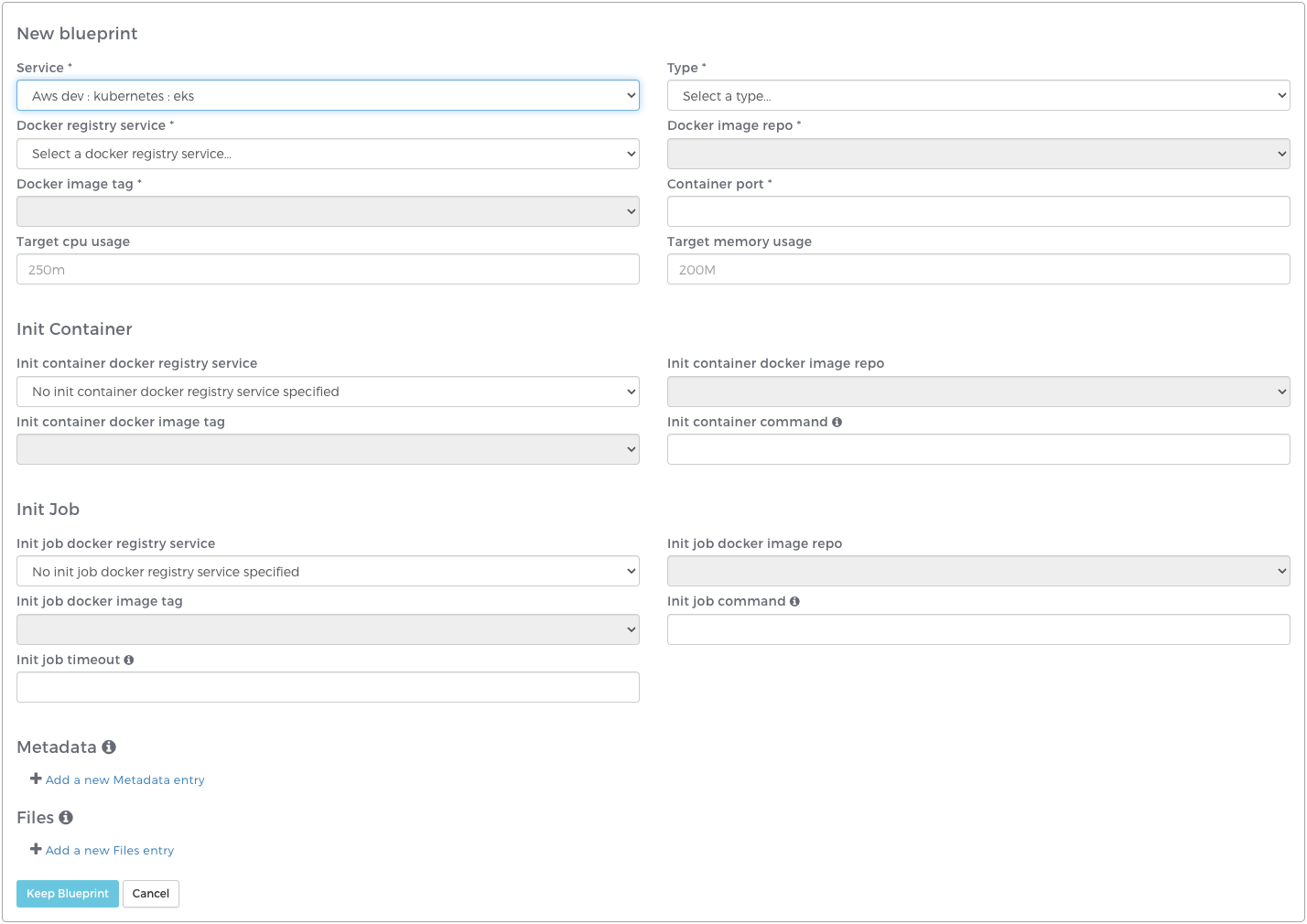Expand Docker registry service dropdown
This screenshot has width=1307, height=924.
pyautogui.click(x=328, y=154)
